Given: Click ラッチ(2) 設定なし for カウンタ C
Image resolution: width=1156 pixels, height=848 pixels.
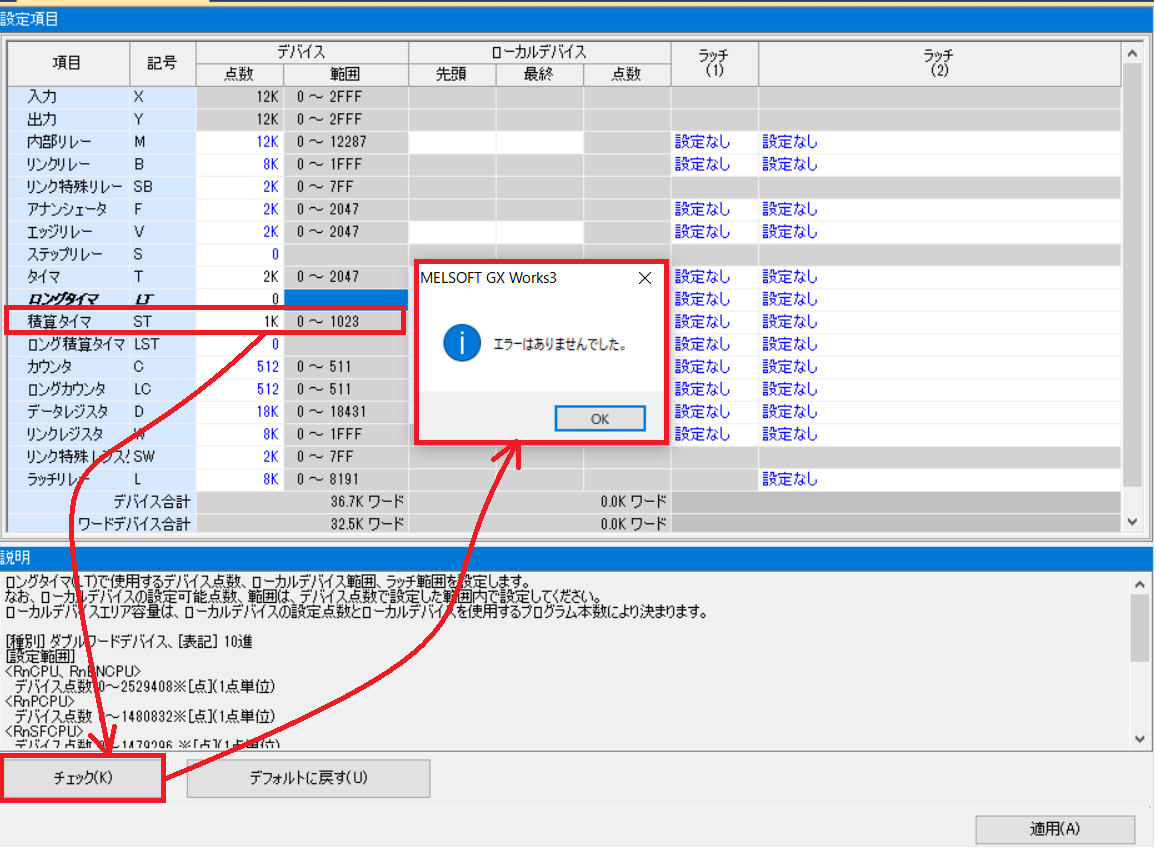Looking at the screenshot, I should pyautogui.click(x=790, y=365).
